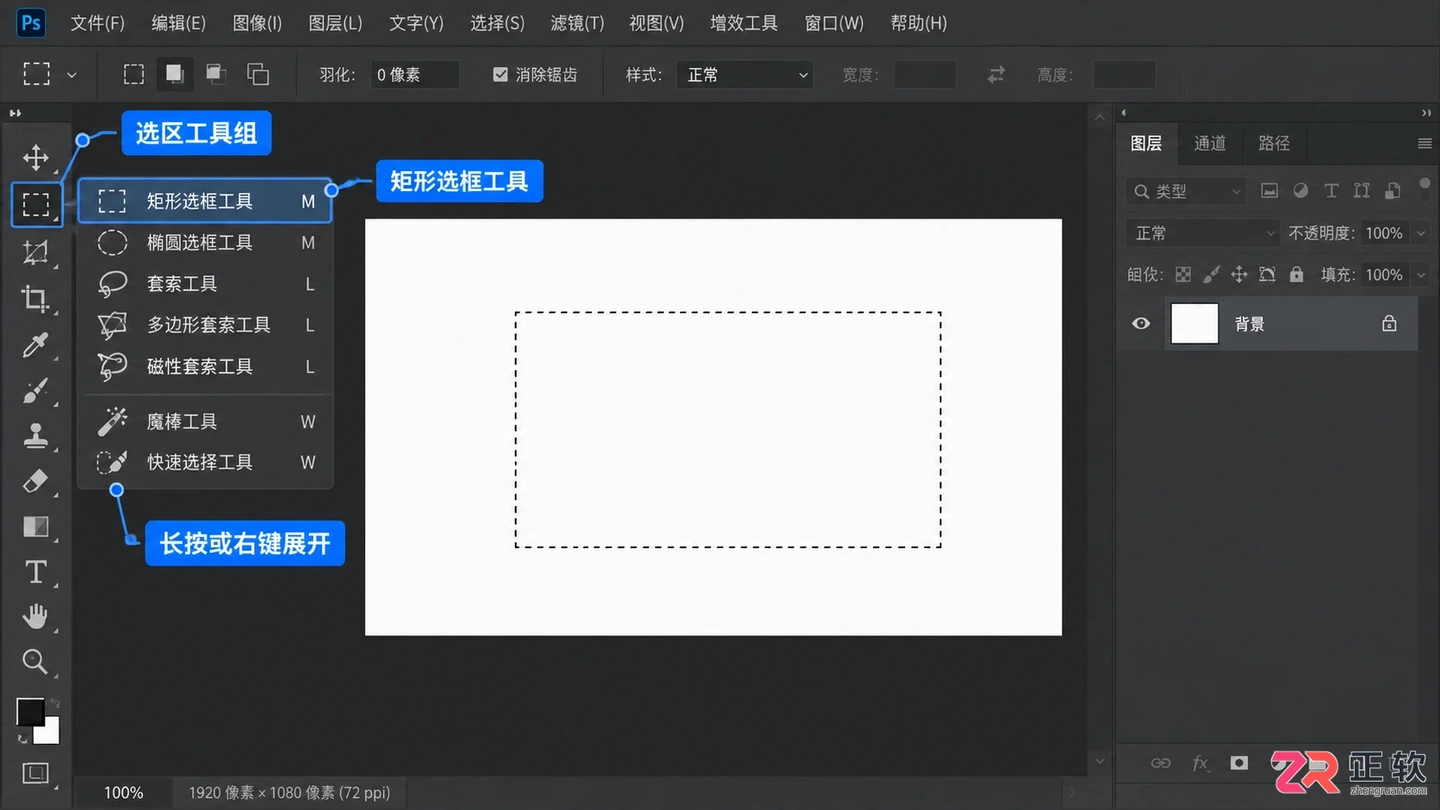
Task: Choose the intersect with selection mode button
Action: 258,74
